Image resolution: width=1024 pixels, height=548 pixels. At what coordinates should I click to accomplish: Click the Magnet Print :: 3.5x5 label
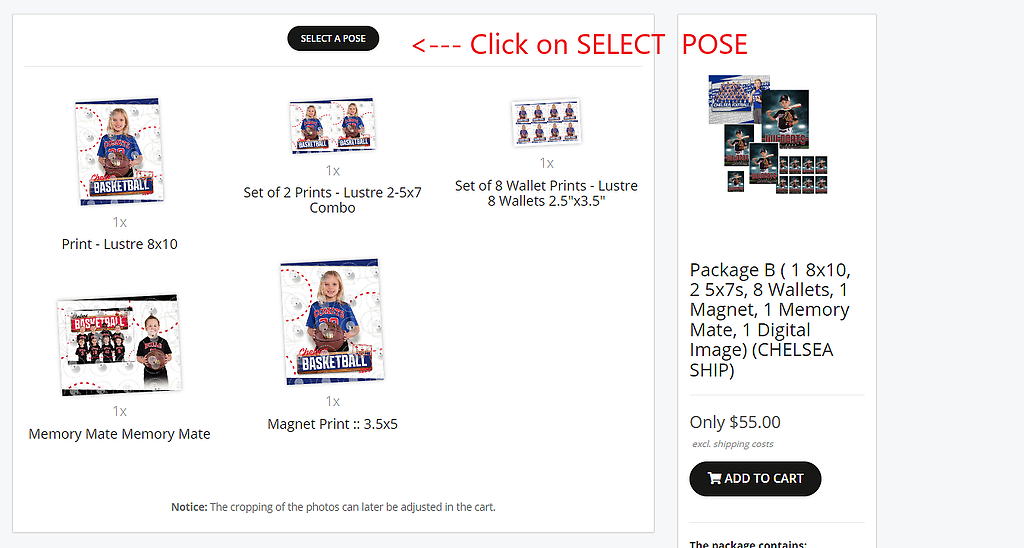coord(332,425)
